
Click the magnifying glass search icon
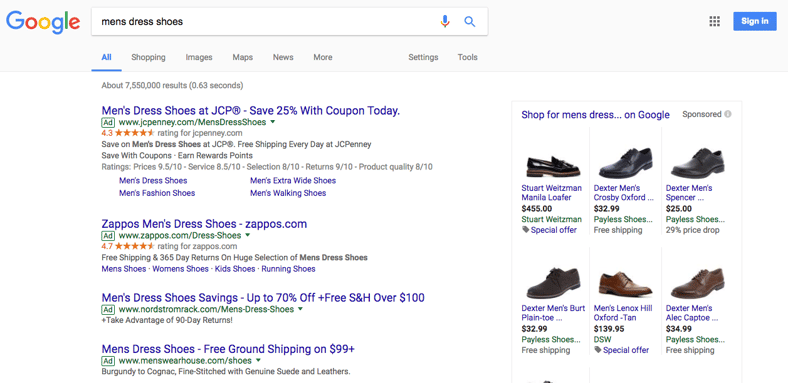[x=469, y=21]
